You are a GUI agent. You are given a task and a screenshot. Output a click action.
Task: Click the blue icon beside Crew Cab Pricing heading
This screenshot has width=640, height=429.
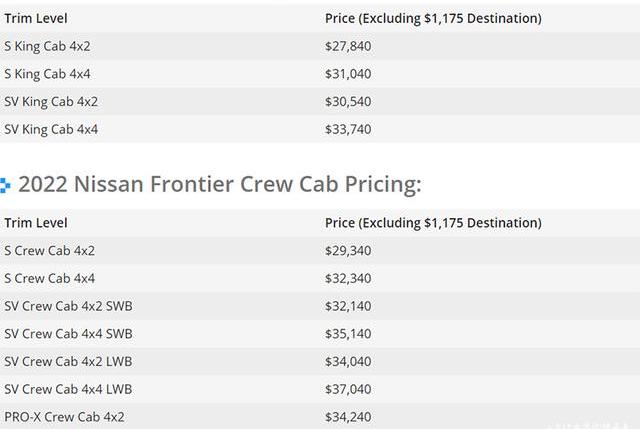point(5,185)
